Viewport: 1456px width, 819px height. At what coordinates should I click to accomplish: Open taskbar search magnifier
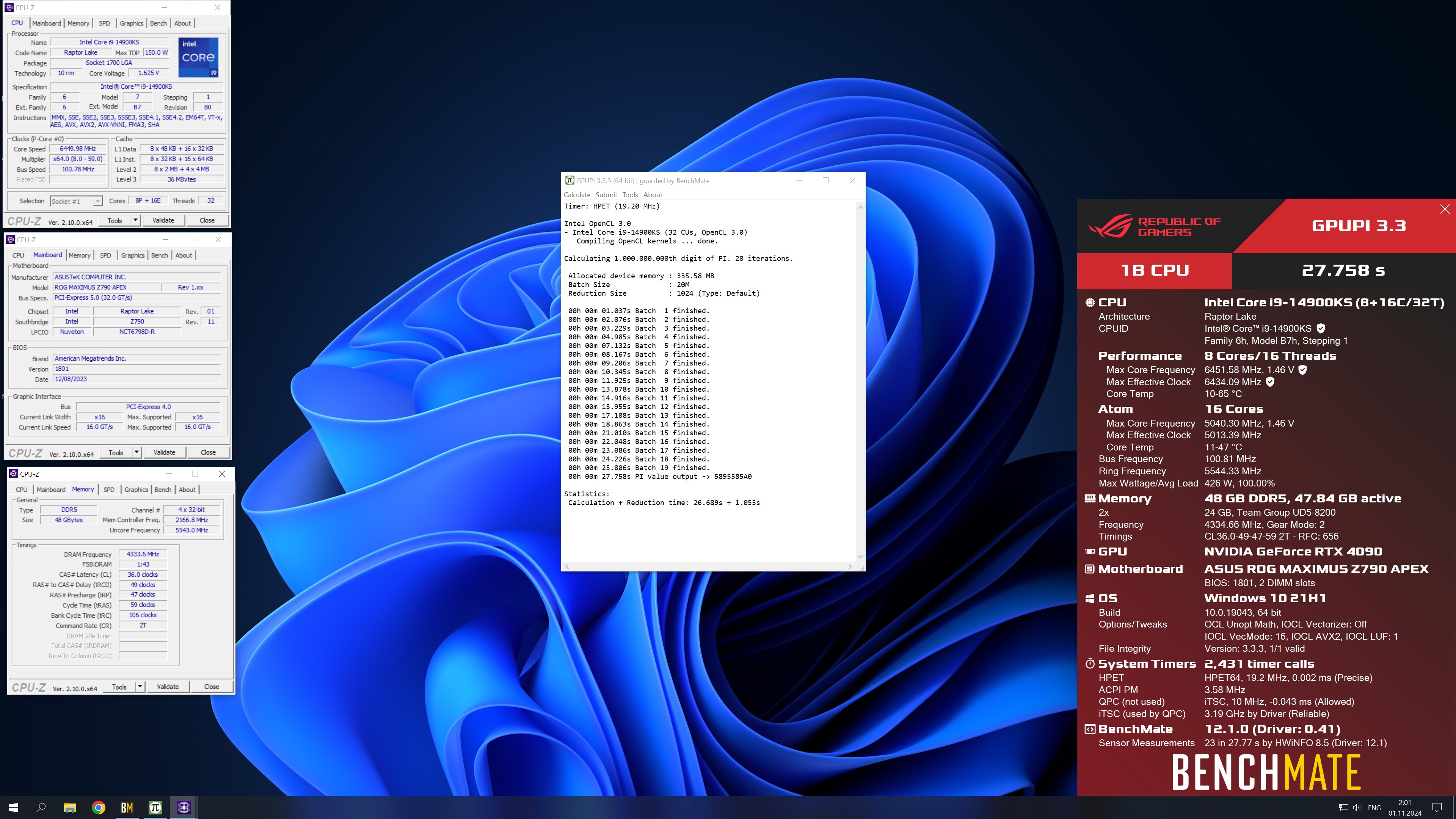[x=41, y=808]
